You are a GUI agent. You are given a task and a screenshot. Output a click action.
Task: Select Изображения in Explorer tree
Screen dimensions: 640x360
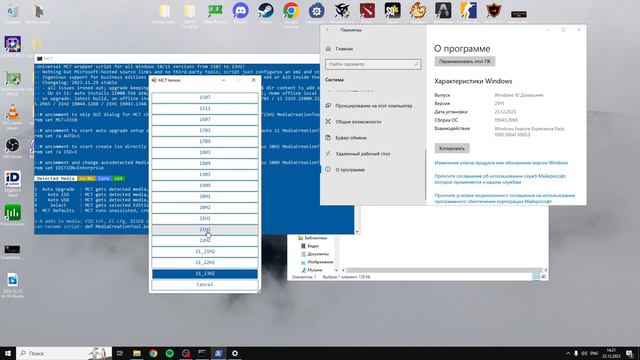pyautogui.click(x=317, y=262)
